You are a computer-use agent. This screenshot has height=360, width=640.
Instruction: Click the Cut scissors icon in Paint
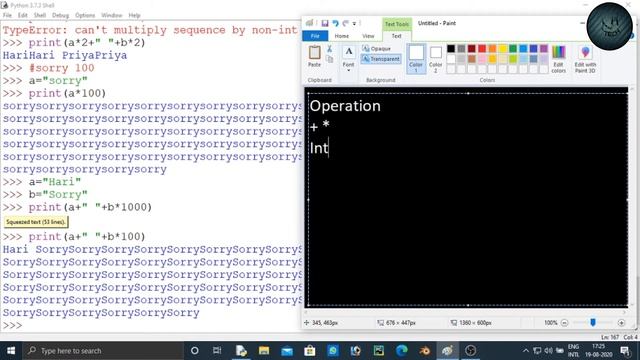[x=329, y=49]
